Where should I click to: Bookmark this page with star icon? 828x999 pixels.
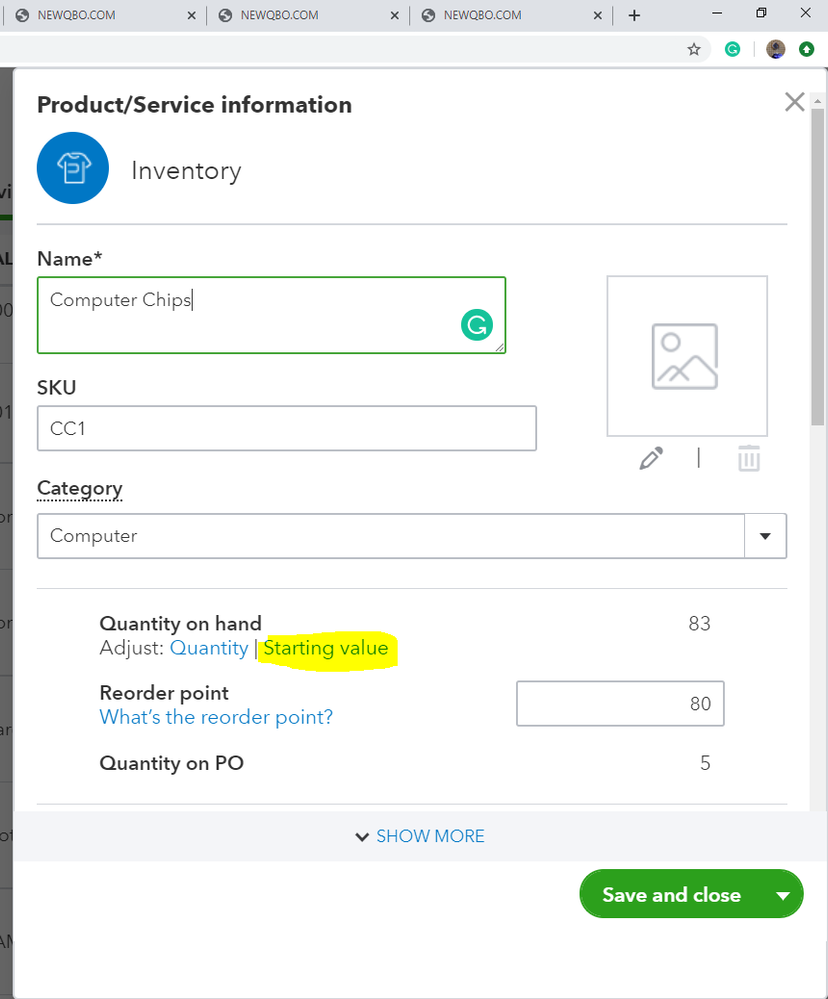pos(694,49)
